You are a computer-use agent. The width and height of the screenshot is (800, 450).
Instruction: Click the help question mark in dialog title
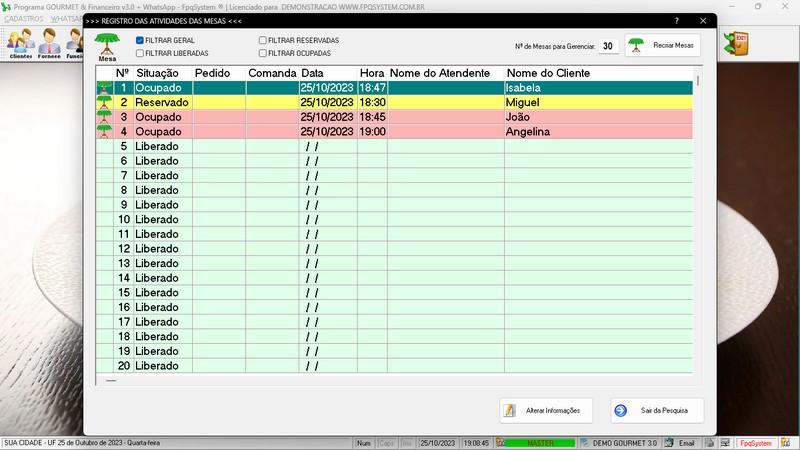pos(677,21)
